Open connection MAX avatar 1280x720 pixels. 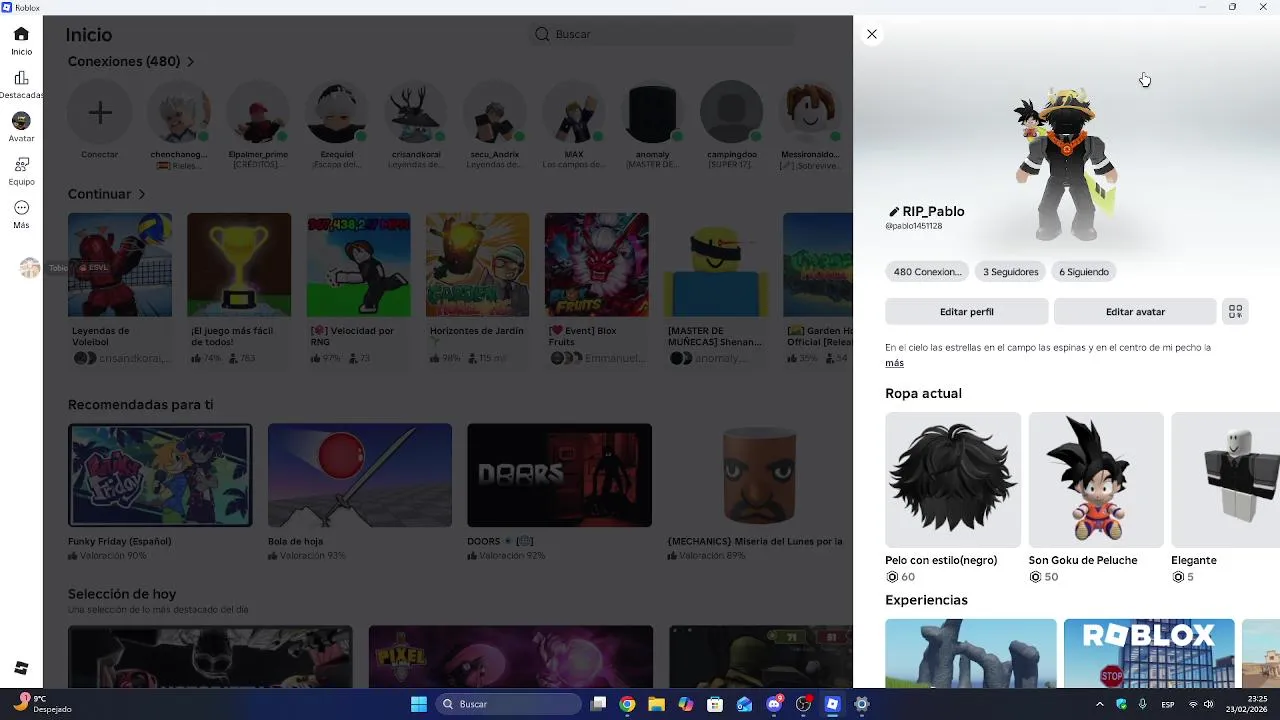click(574, 112)
